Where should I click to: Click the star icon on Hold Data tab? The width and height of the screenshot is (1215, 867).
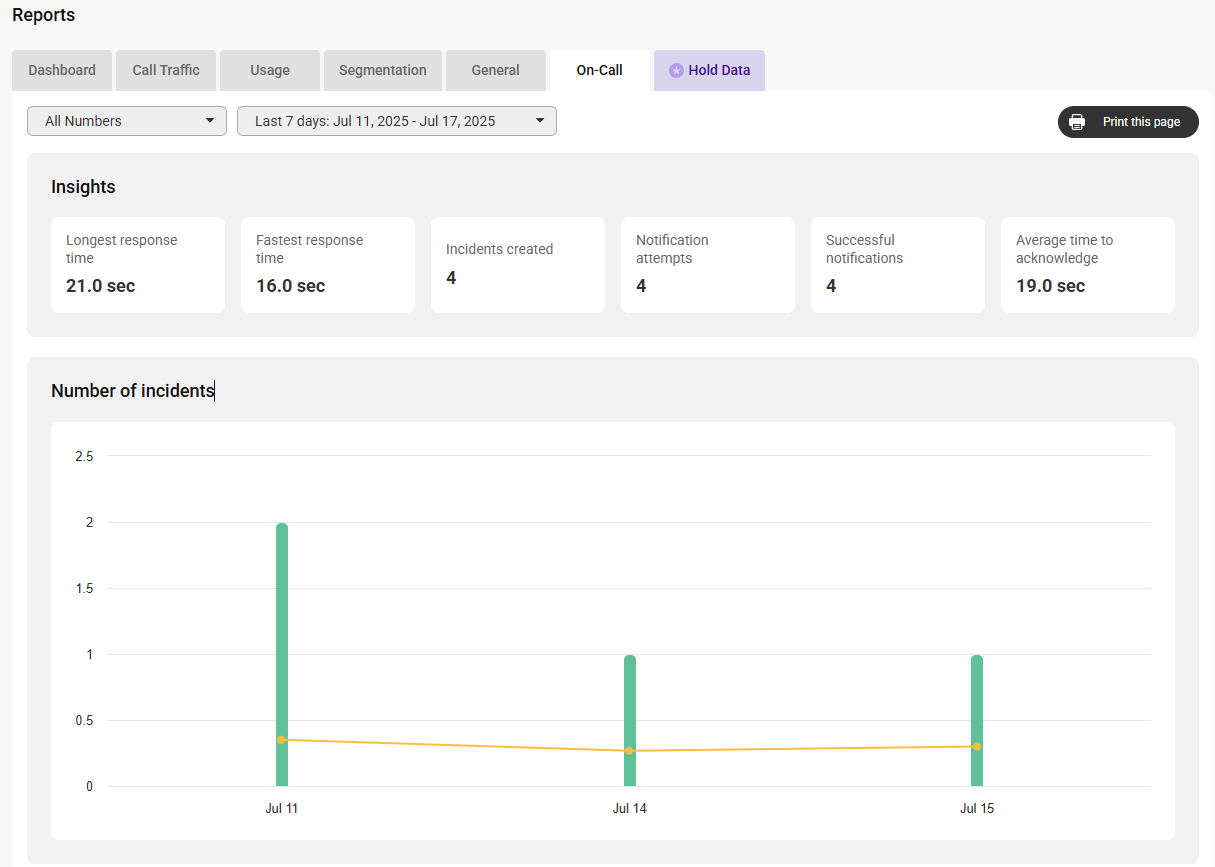point(676,71)
